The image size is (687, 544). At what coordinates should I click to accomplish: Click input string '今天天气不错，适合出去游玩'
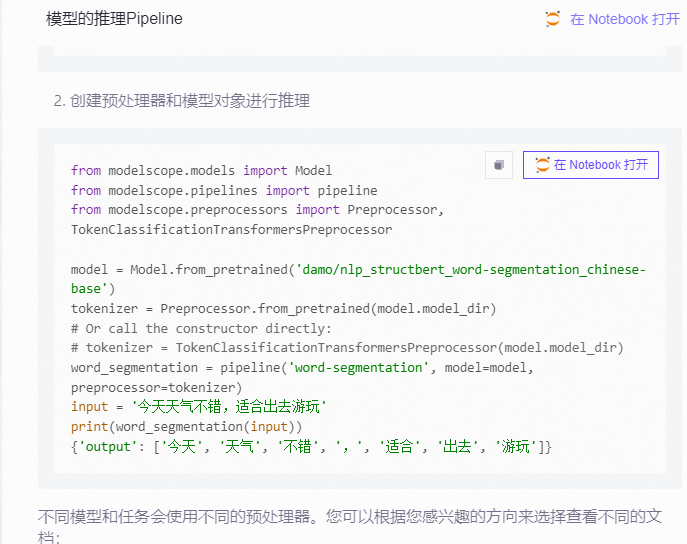pyautogui.click(x=229, y=407)
